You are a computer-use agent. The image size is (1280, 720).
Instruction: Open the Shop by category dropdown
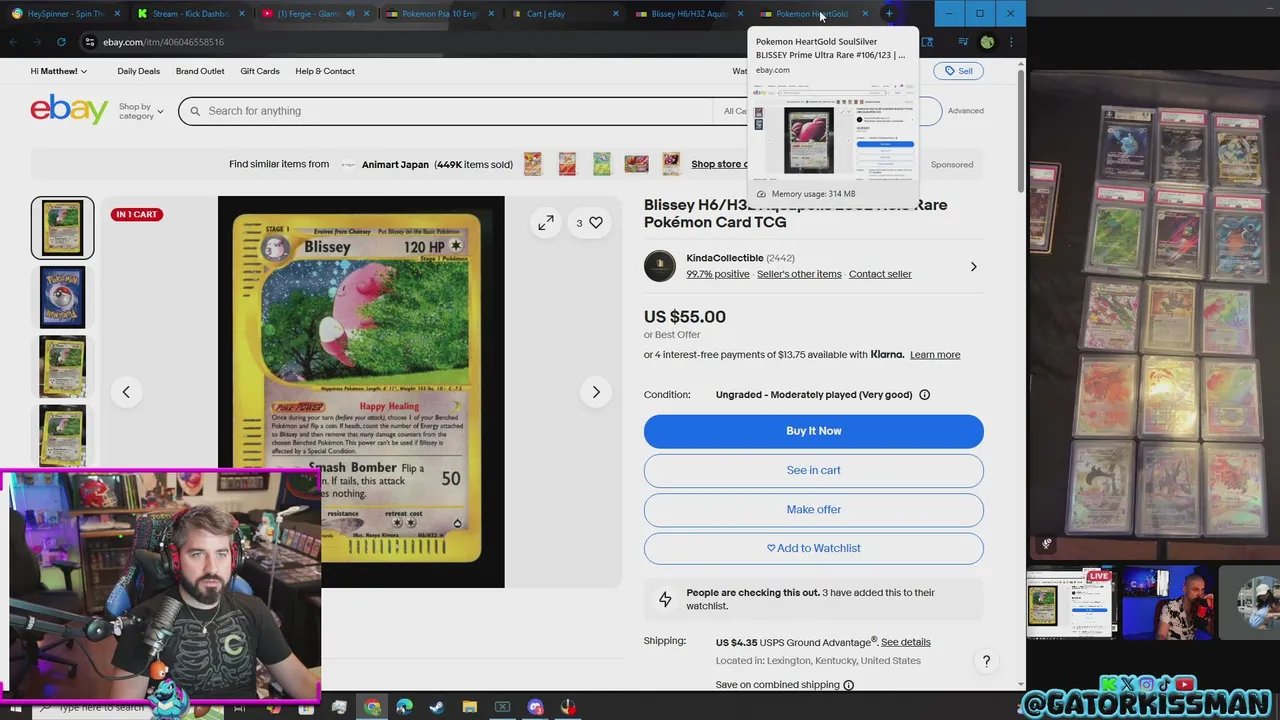tap(141, 111)
